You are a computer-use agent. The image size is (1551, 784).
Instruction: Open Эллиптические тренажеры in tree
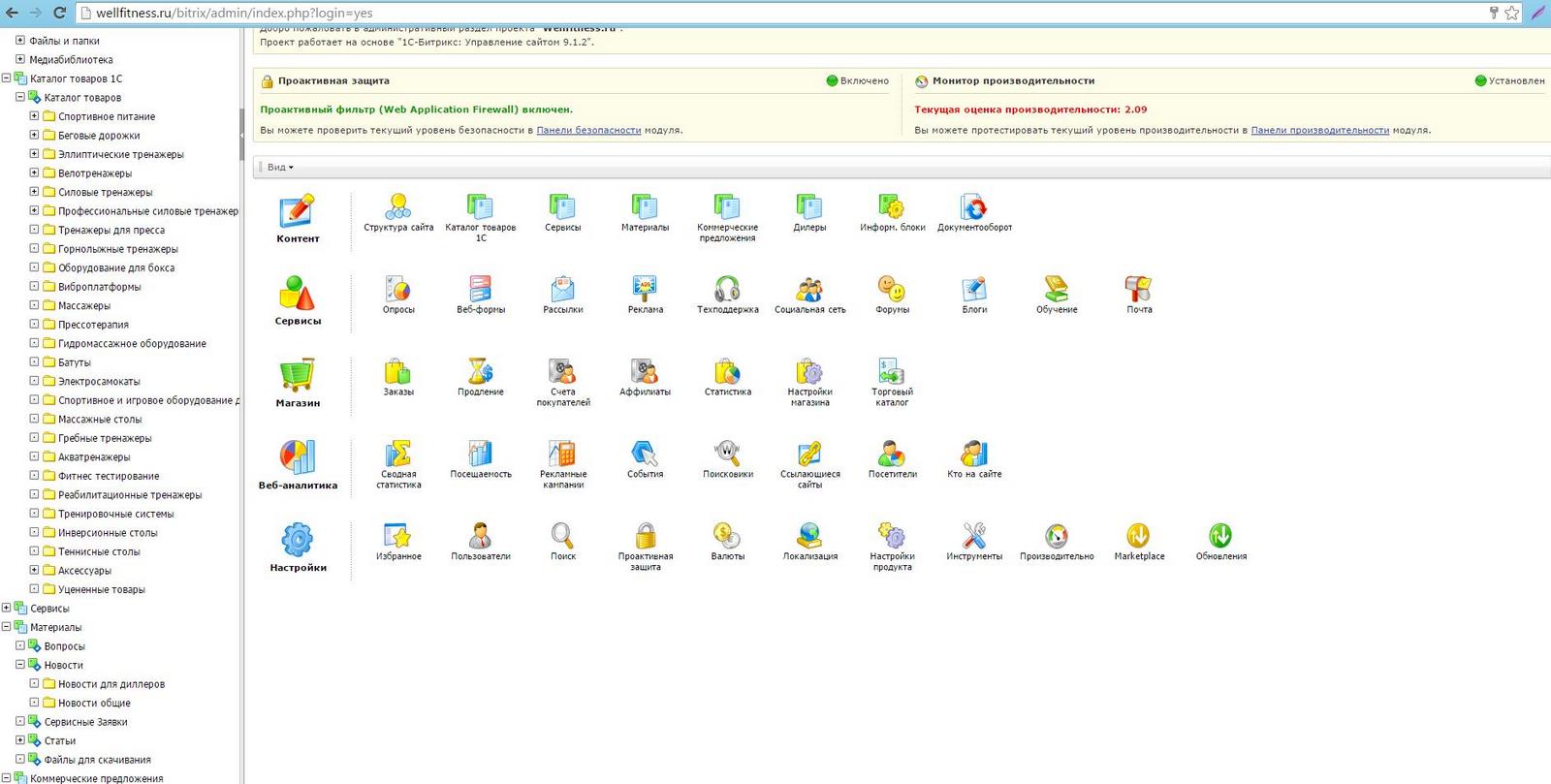point(120,154)
